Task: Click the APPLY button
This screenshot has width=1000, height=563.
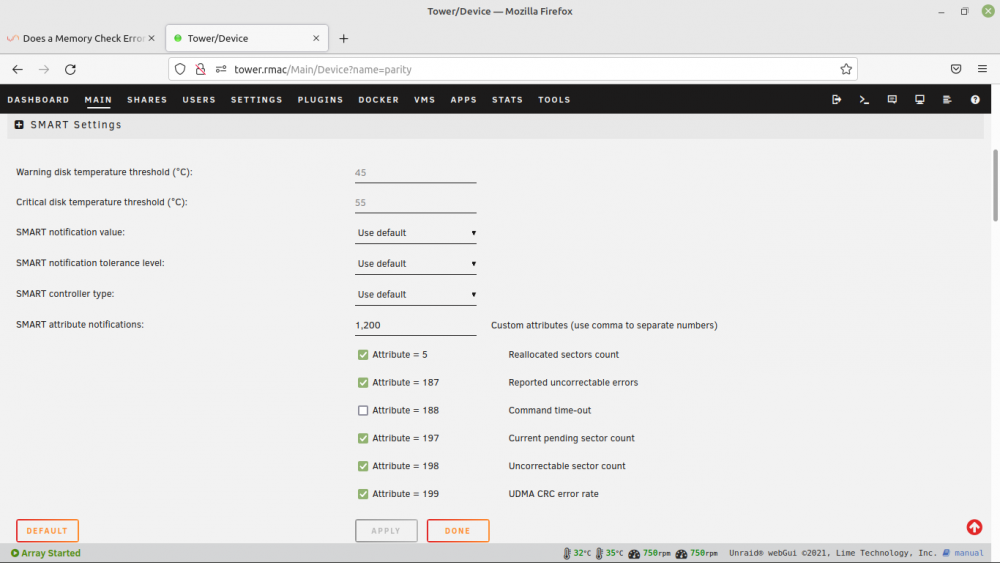Action: pyautogui.click(x=386, y=530)
